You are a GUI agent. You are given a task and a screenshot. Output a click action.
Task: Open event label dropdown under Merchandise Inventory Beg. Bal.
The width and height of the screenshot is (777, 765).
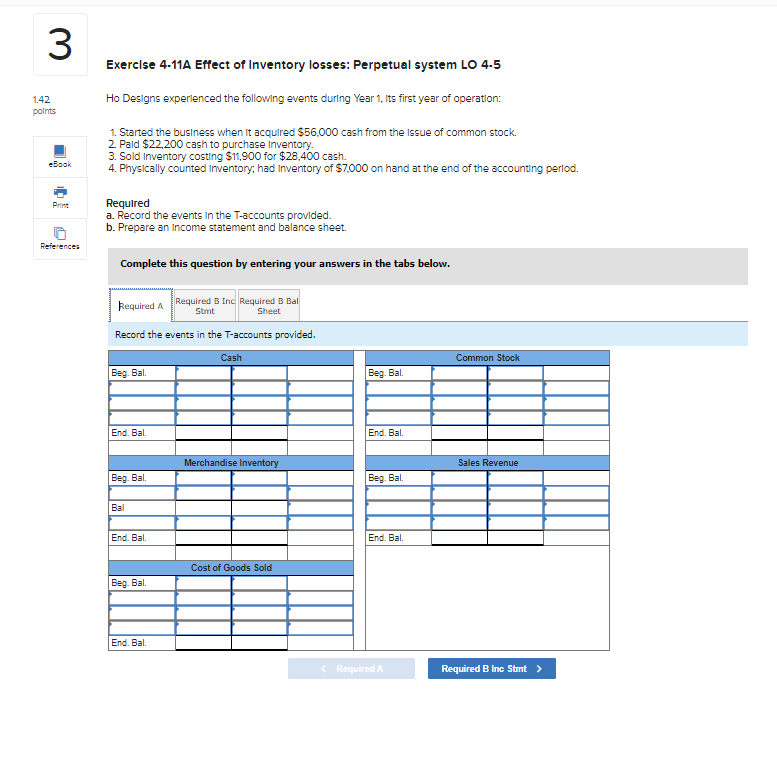142,492
